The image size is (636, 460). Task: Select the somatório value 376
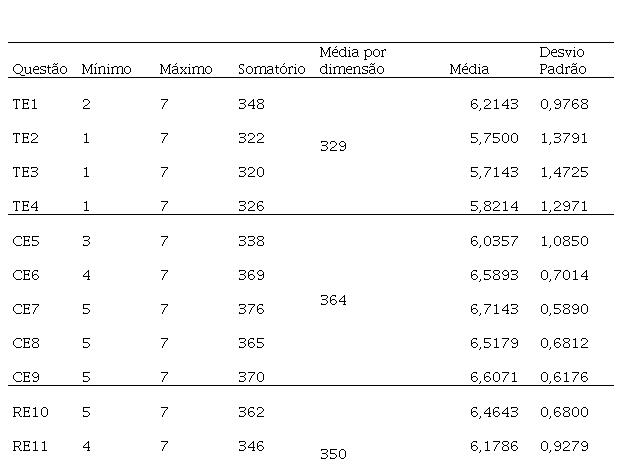[x=251, y=309]
